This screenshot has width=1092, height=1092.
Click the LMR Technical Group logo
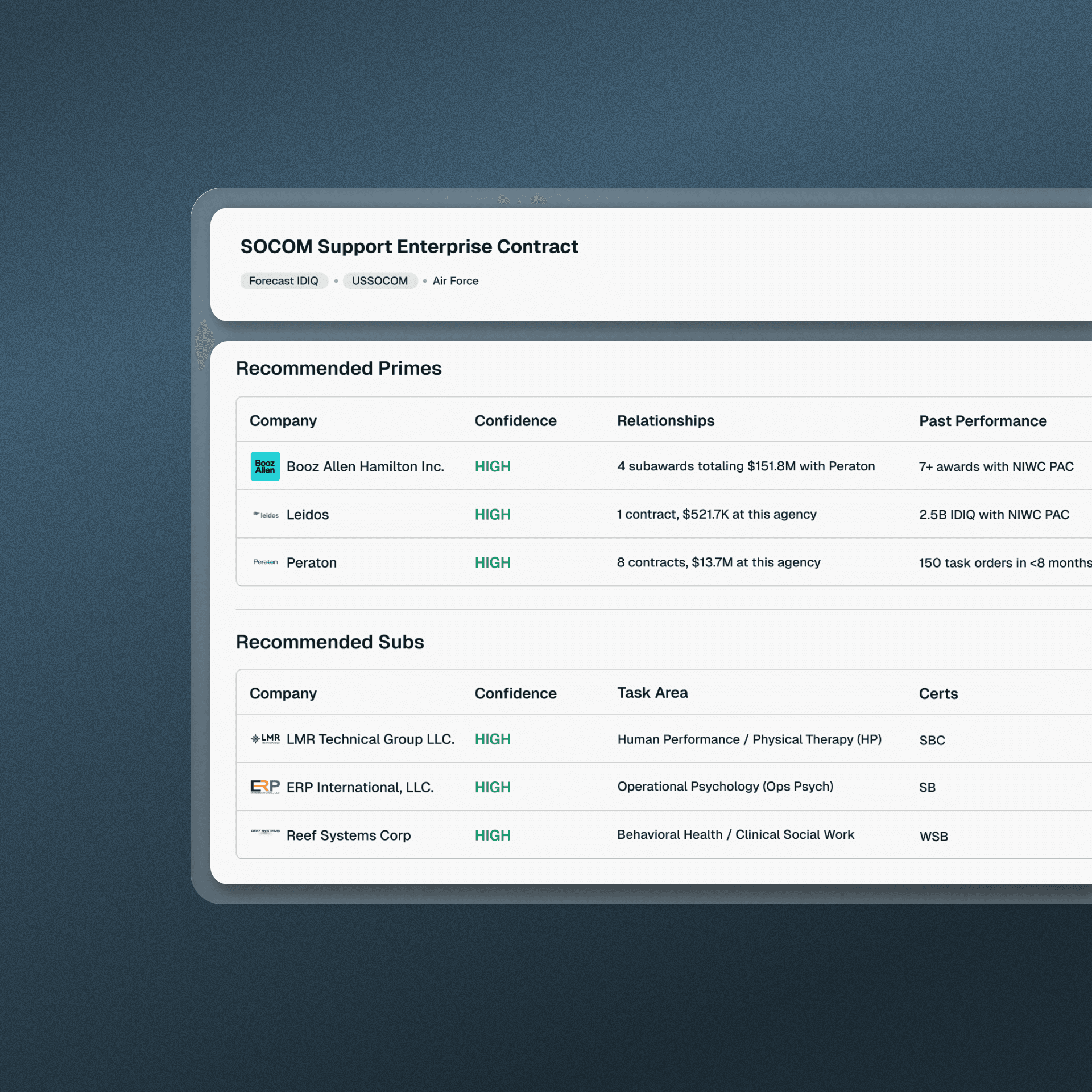tap(265, 739)
